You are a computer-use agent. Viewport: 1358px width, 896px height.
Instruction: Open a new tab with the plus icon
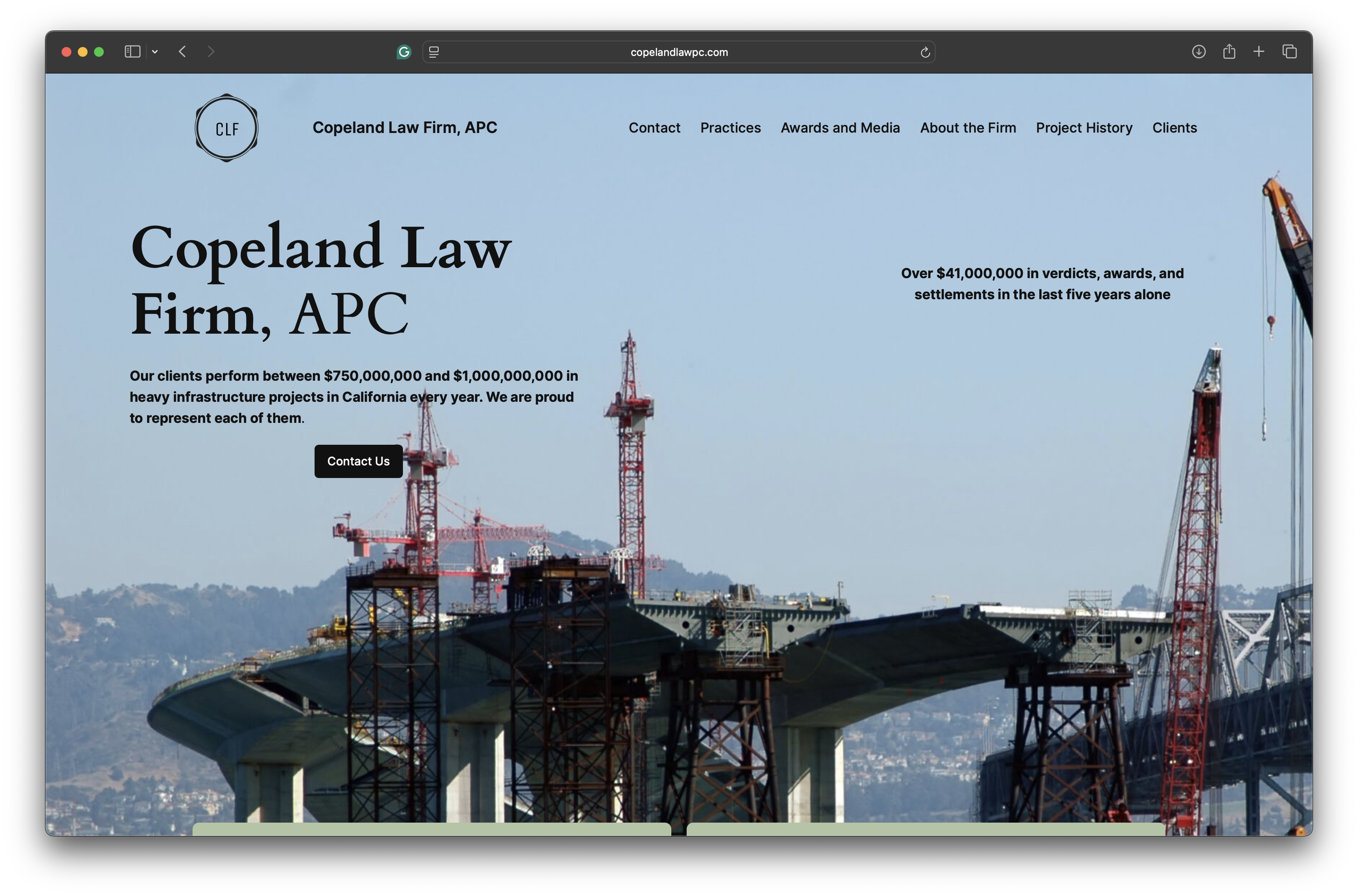[1259, 52]
